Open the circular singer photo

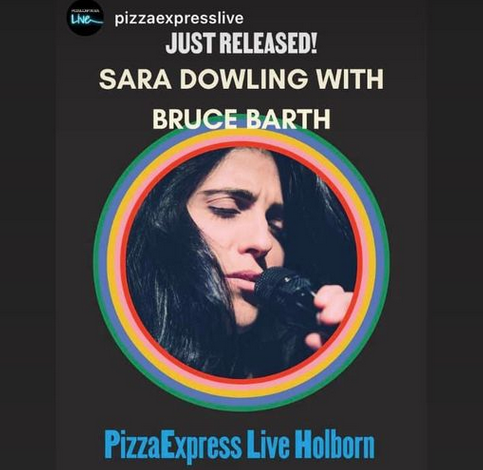point(241,263)
